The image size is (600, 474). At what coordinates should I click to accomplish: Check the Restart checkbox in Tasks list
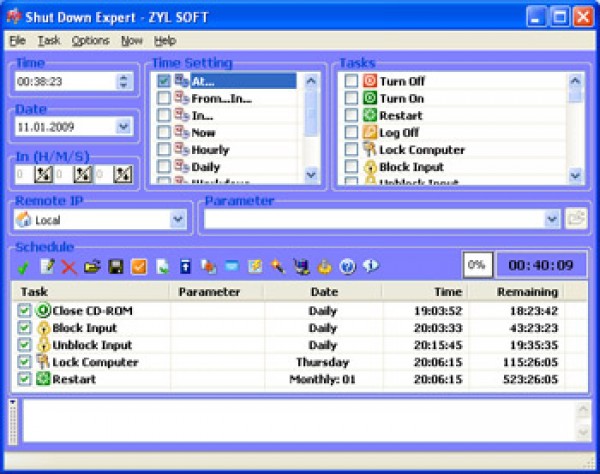pyautogui.click(x=351, y=115)
